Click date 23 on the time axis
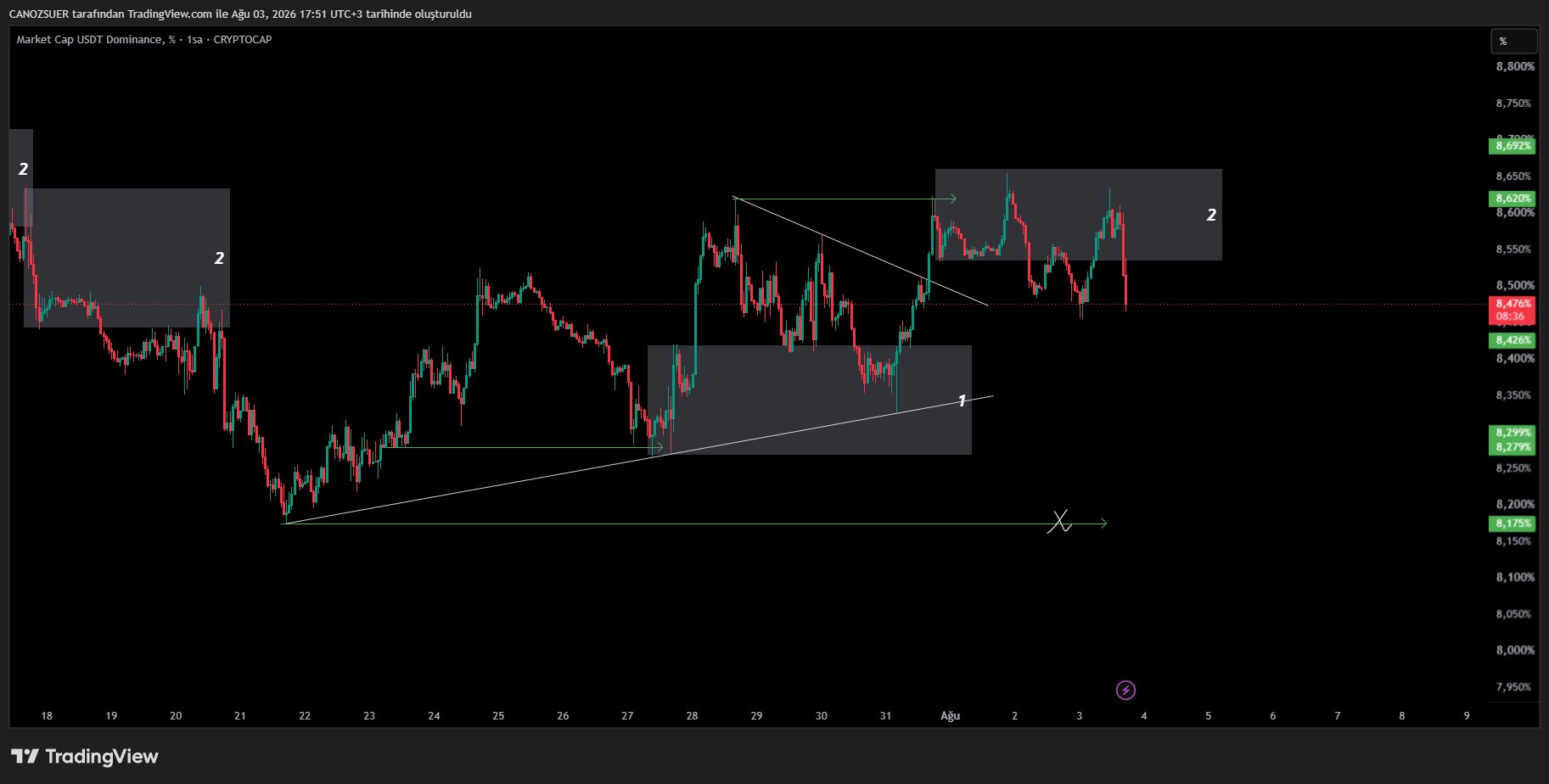The image size is (1549, 784). 369,716
